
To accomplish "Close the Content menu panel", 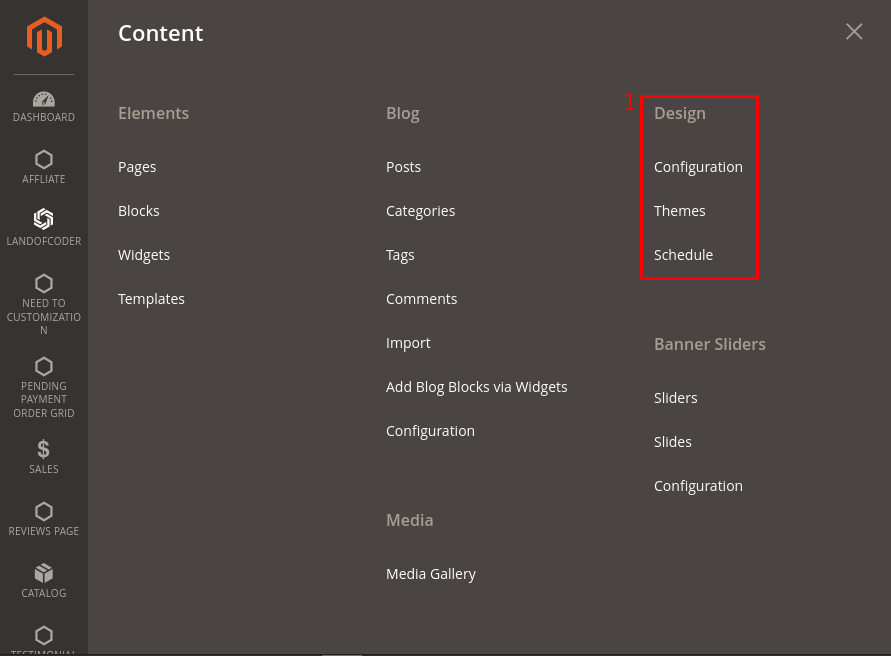I will tap(854, 32).
